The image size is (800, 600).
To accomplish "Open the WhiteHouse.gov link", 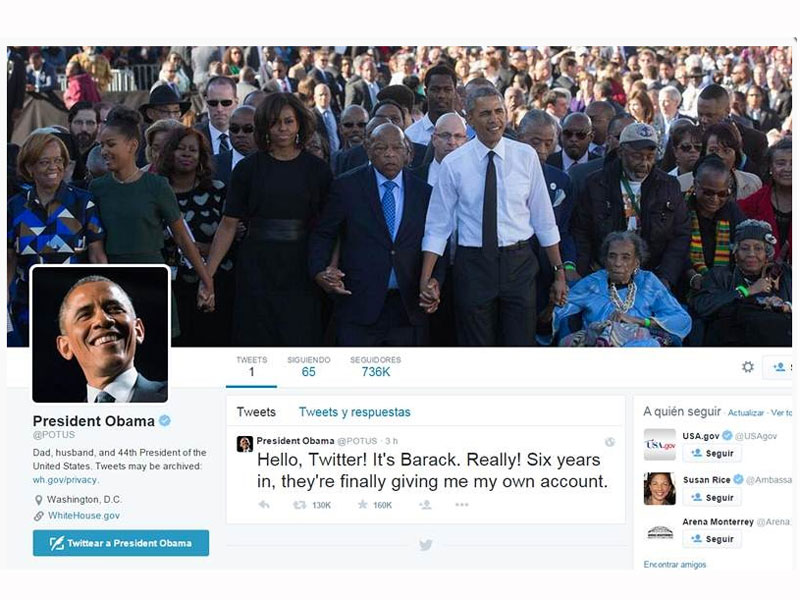I will tap(84, 515).
